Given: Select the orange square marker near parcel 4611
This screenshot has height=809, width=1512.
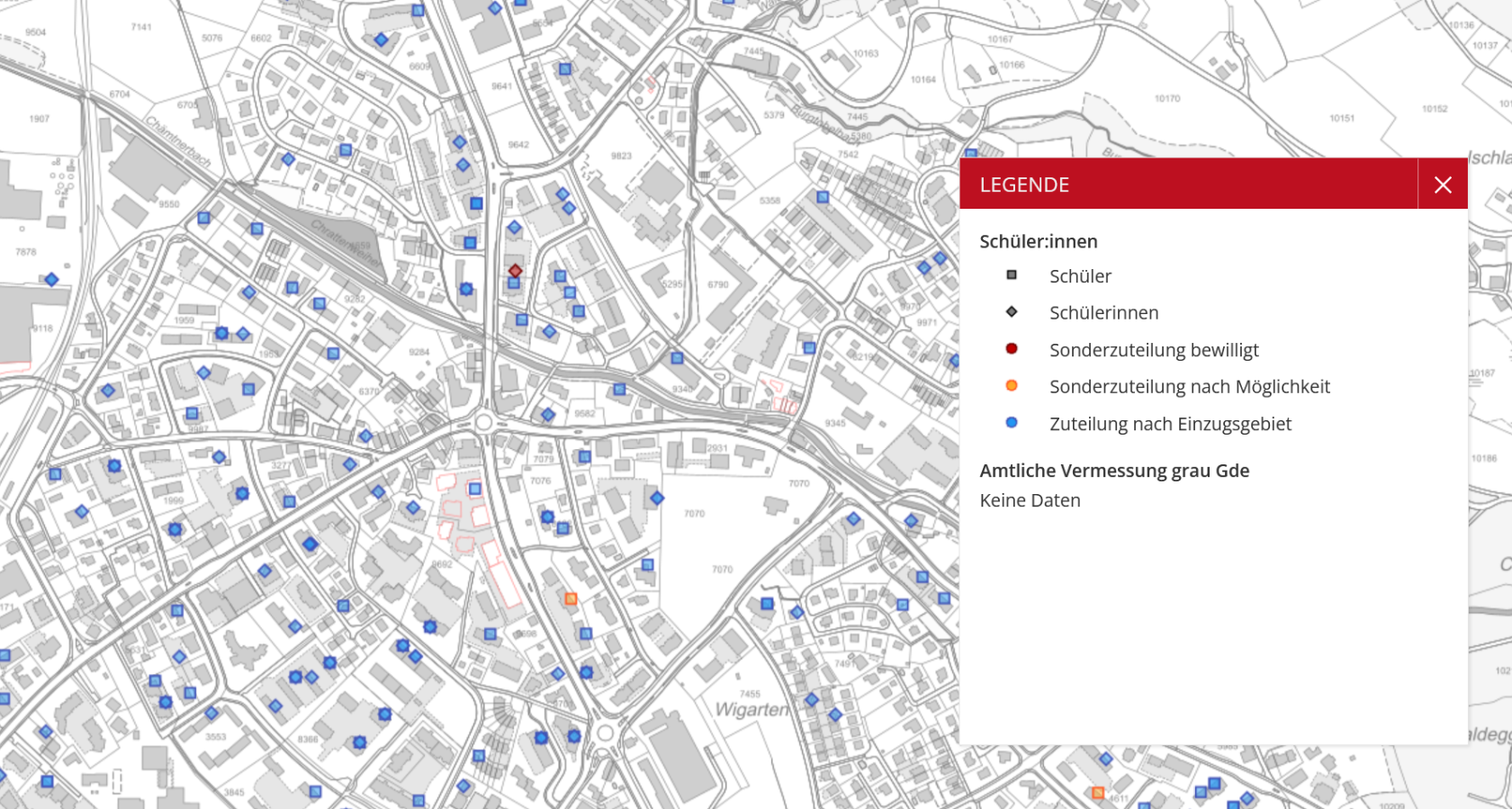Looking at the screenshot, I should 1097,793.
